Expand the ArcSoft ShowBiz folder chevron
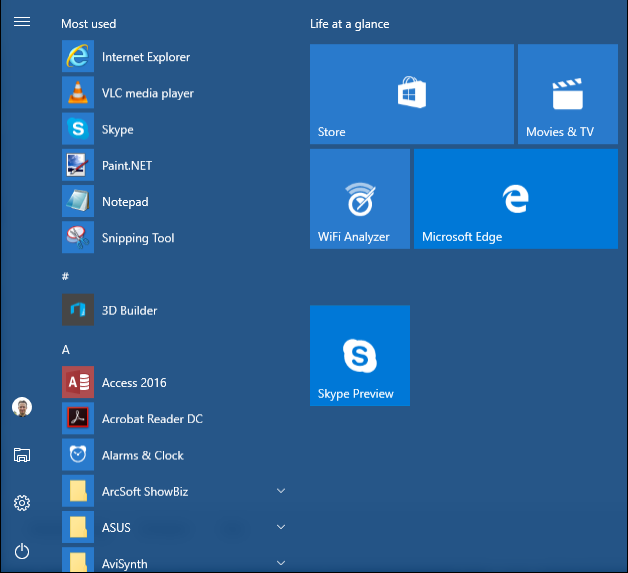 [281, 491]
